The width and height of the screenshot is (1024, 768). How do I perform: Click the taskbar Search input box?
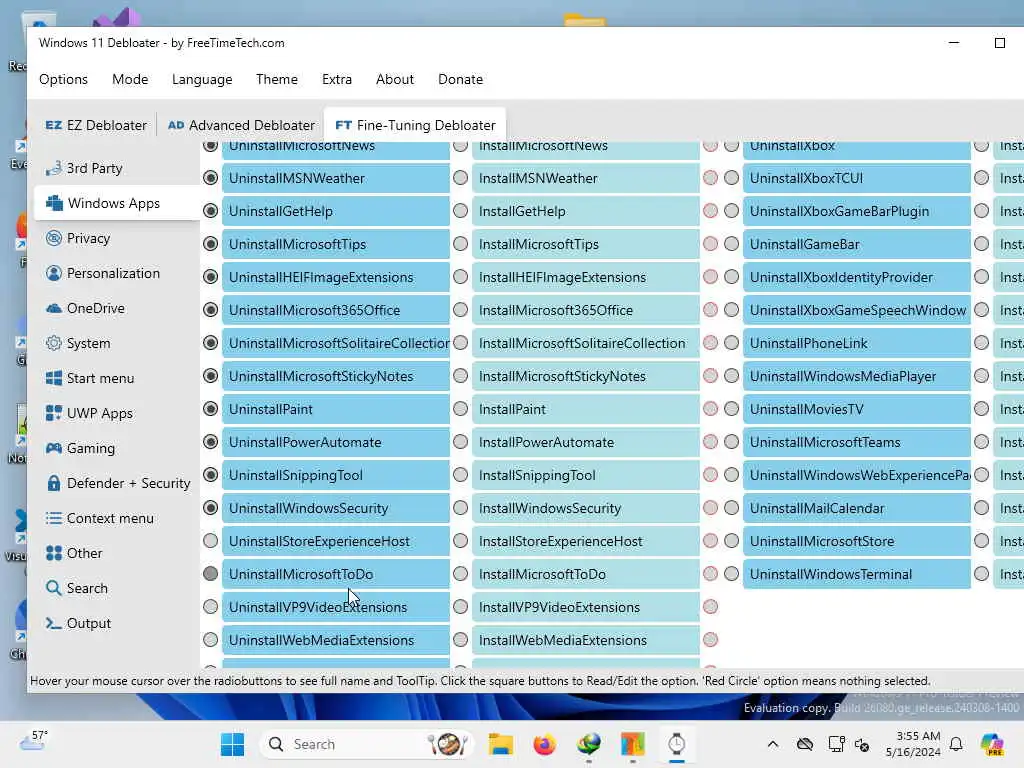[x=366, y=744]
